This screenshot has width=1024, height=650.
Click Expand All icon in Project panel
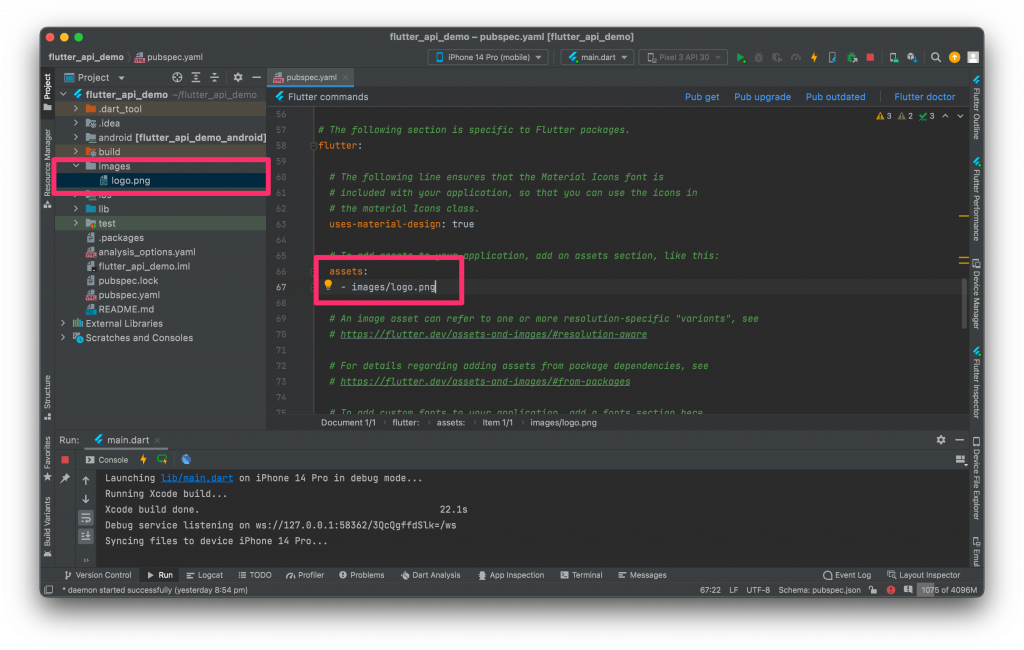(196, 77)
